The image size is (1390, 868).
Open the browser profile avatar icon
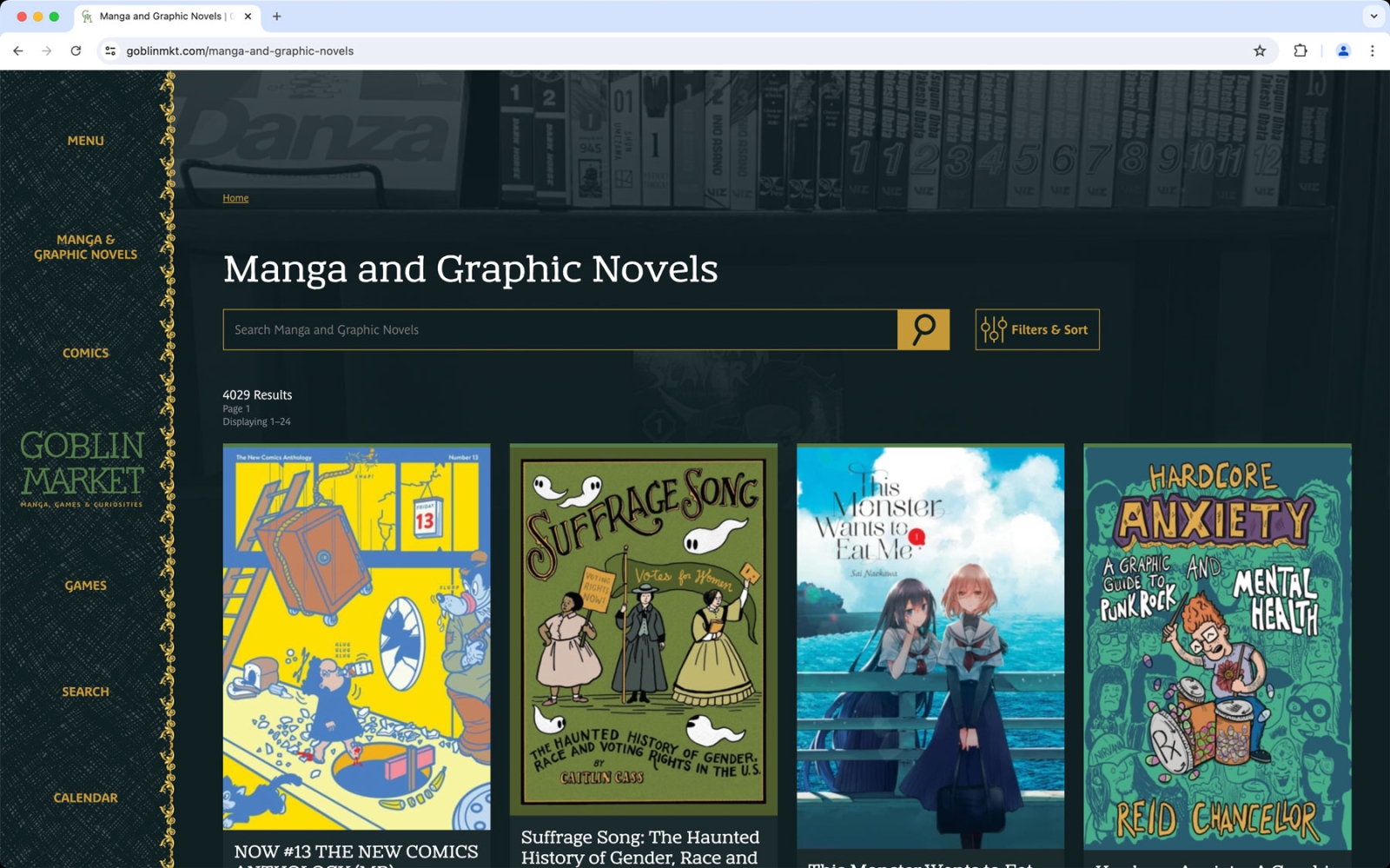tap(1343, 51)
